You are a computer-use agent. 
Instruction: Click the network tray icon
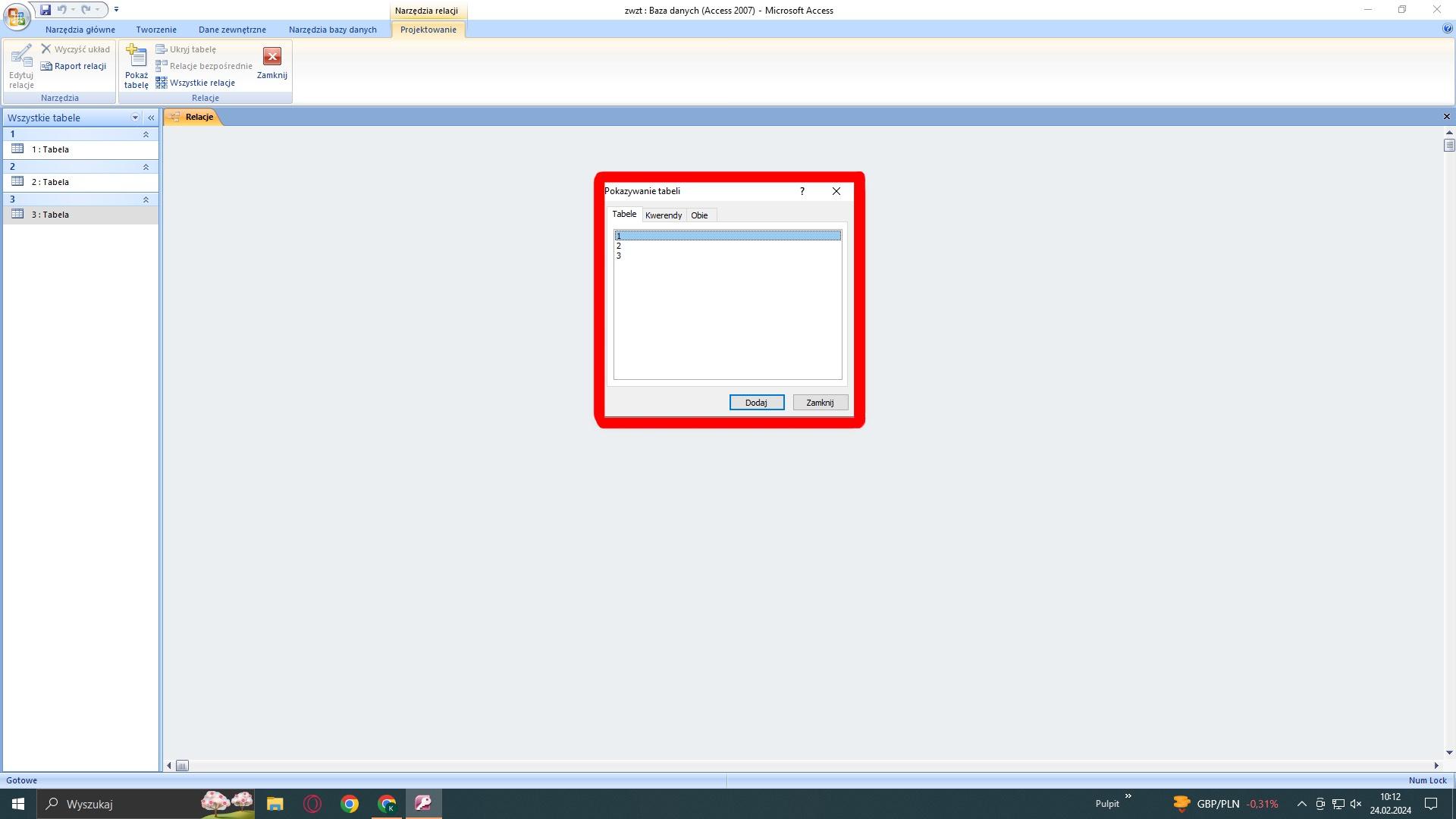point(1338,804)
